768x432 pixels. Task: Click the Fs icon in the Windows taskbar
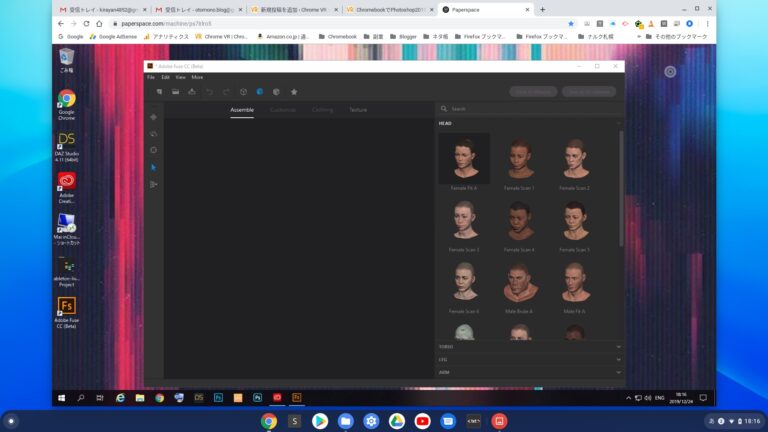point(296,398)
